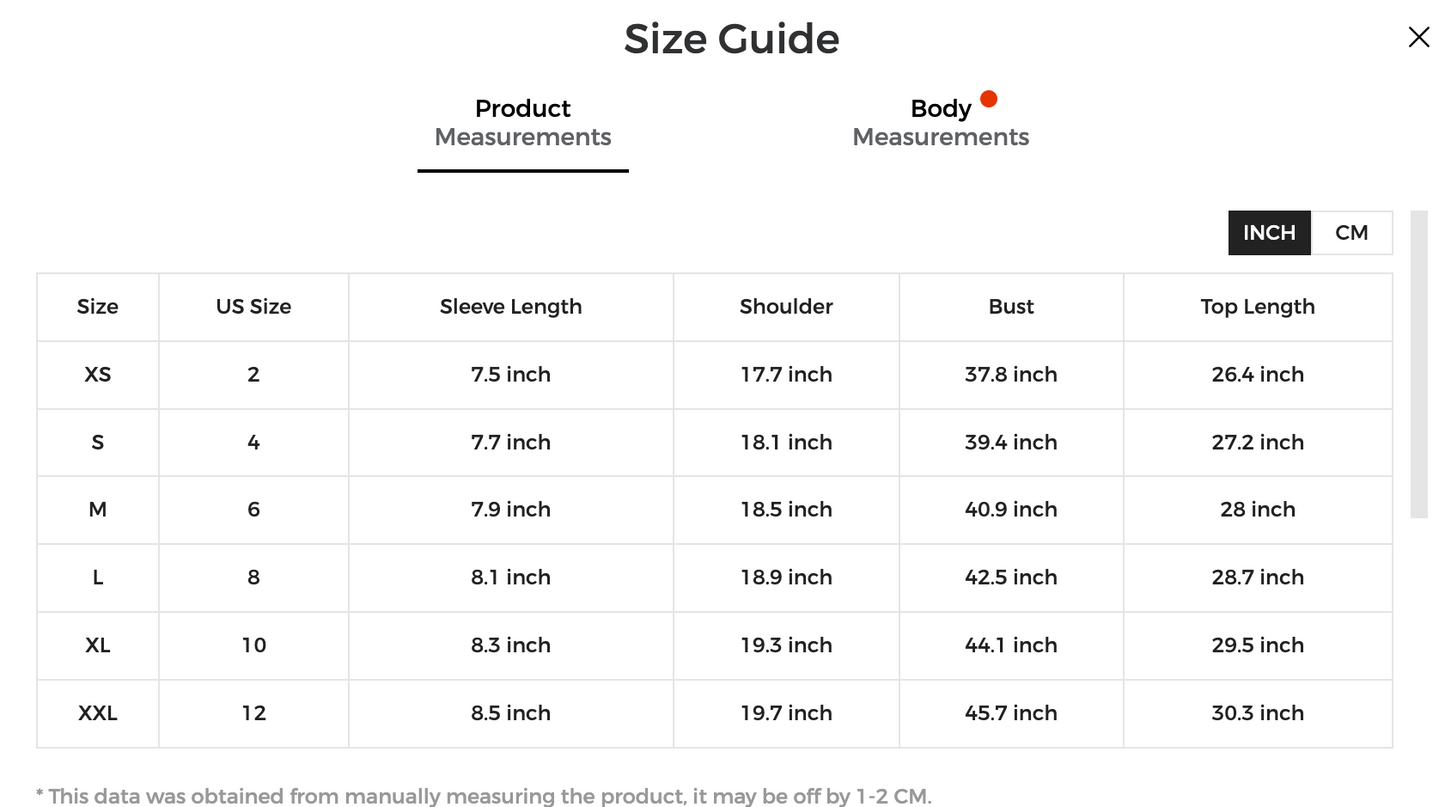Select the XL size cell
The height and width of the screenshot is (807, 1445).
(x=98, y=645)
